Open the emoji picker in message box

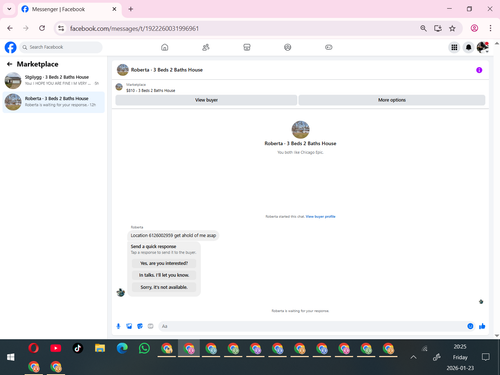point(470,326)
